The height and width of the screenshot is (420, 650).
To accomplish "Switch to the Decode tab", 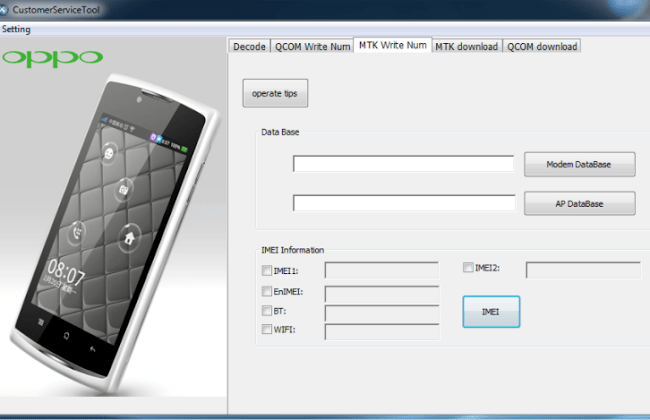I will 249,46.
